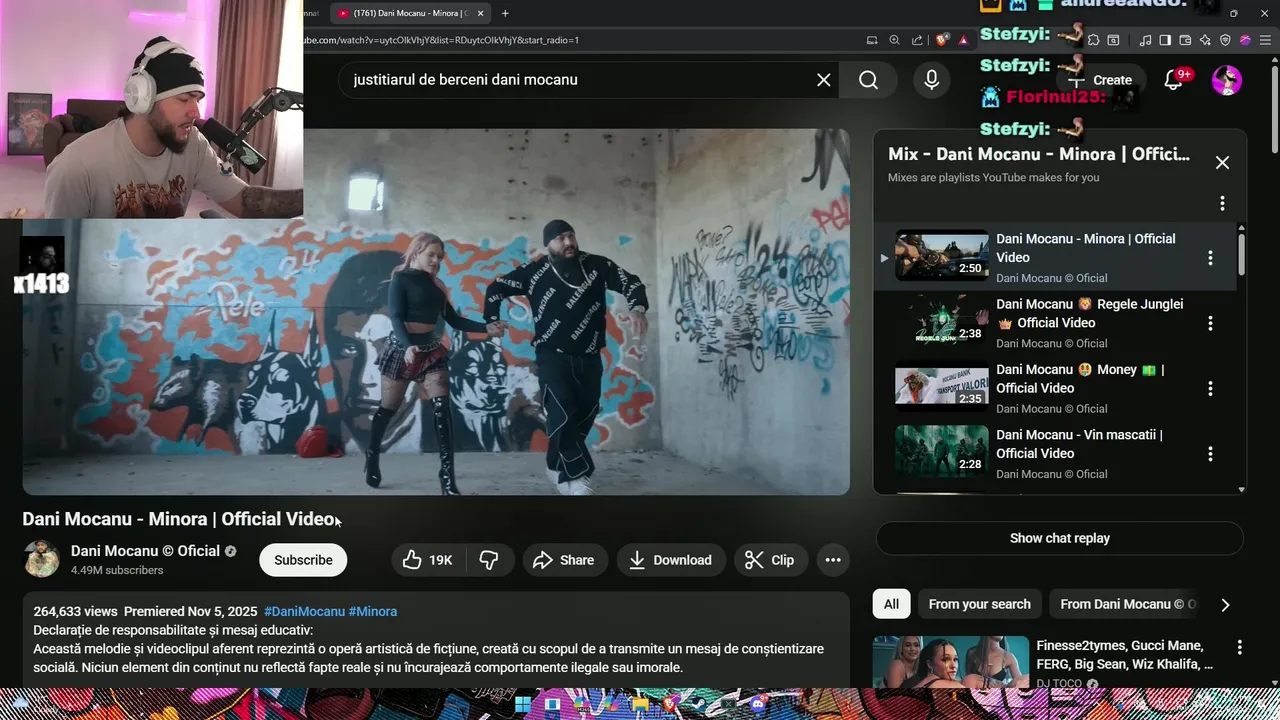
Task: Click Show chat replay
Action: click(1060, 538)
